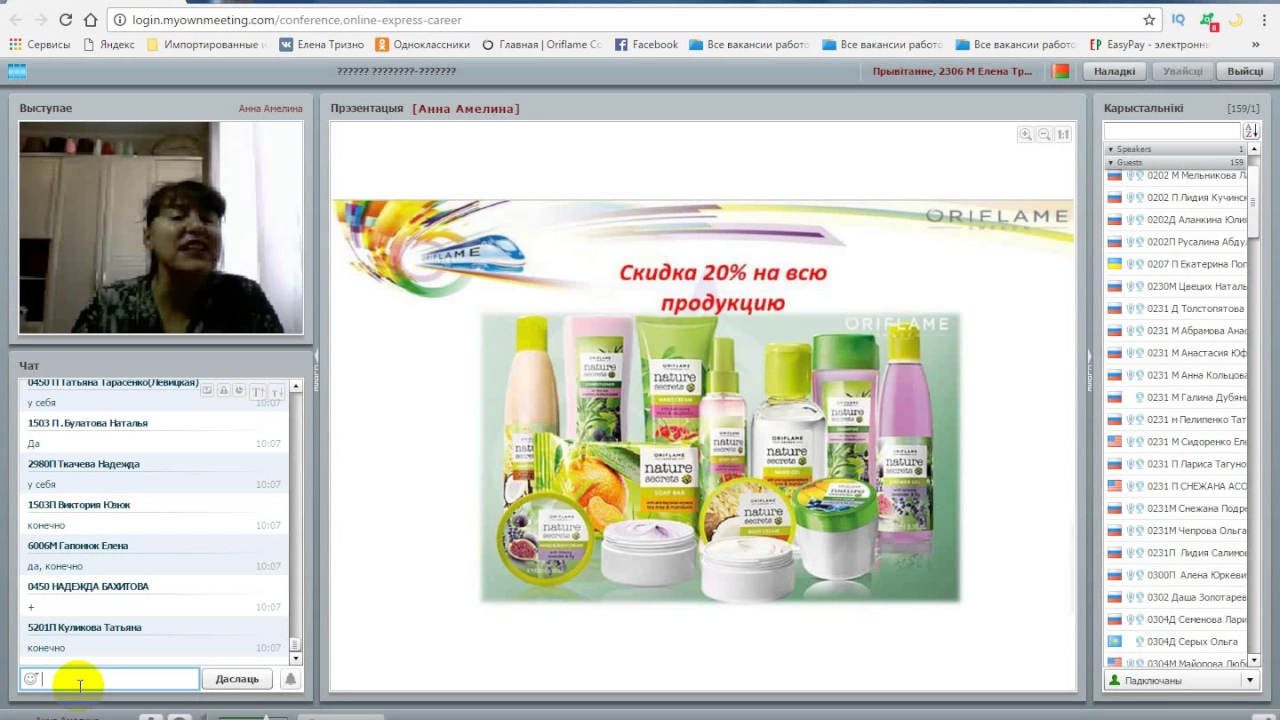The image size is (1280, 720).
Task: Click chat sender 6006М Гапонюк Елена
Action: 78,546
